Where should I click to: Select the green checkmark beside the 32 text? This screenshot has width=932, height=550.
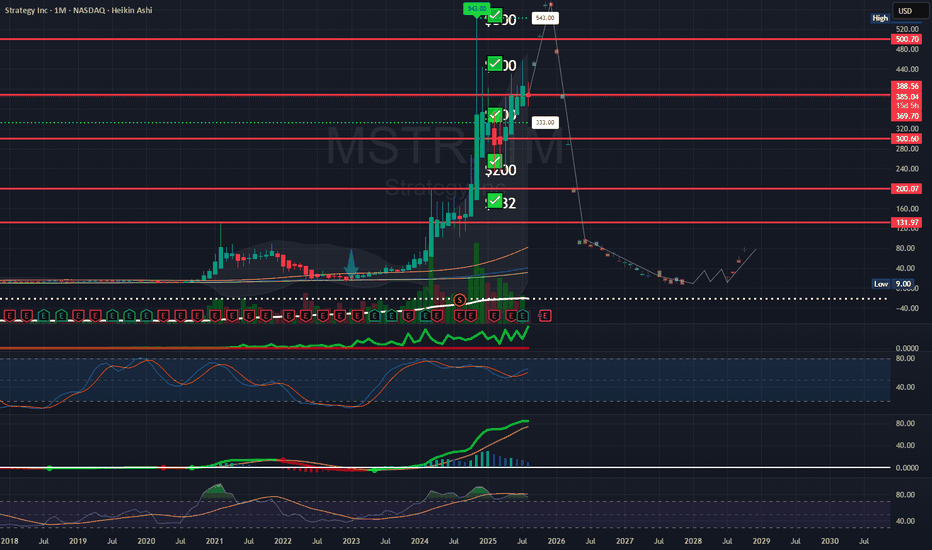495,200
